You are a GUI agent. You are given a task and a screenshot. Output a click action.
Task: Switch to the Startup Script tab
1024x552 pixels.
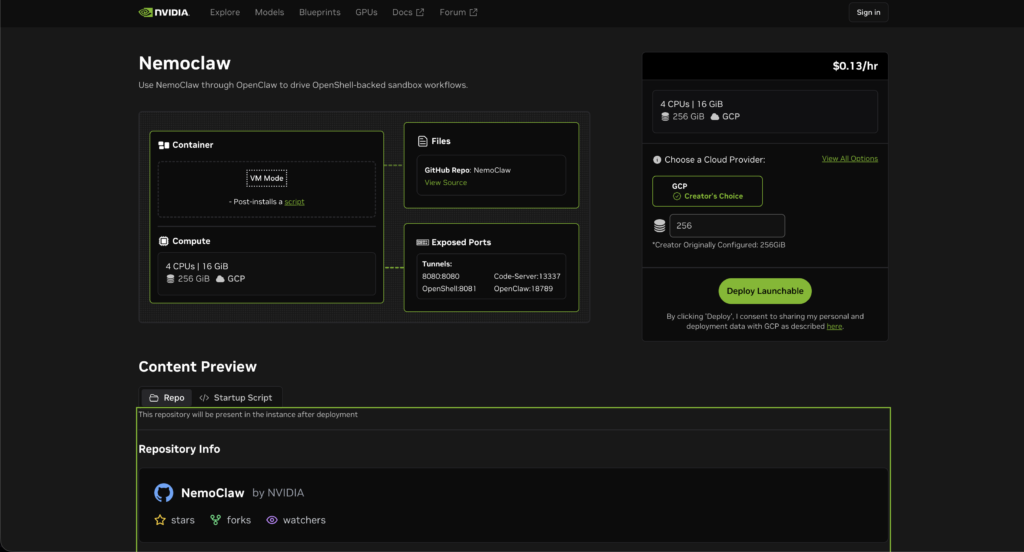tap(236, 398)
